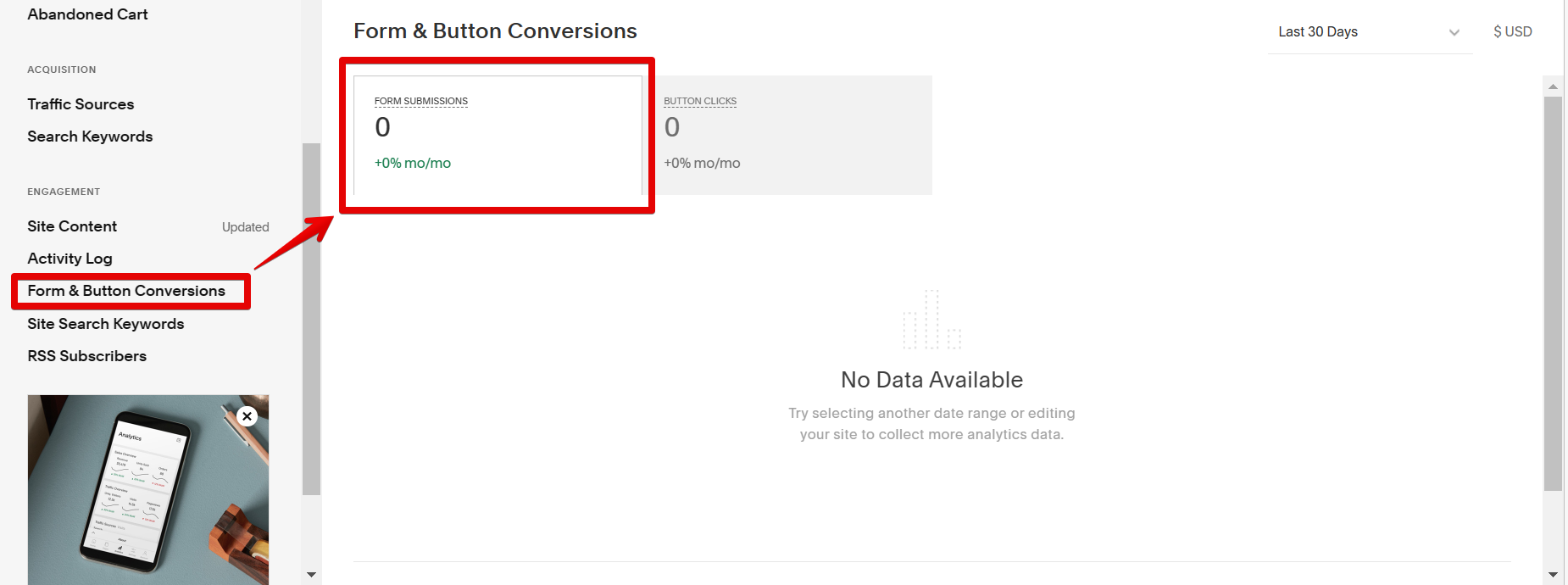Go to Traffic Sources

coord(81,104)
